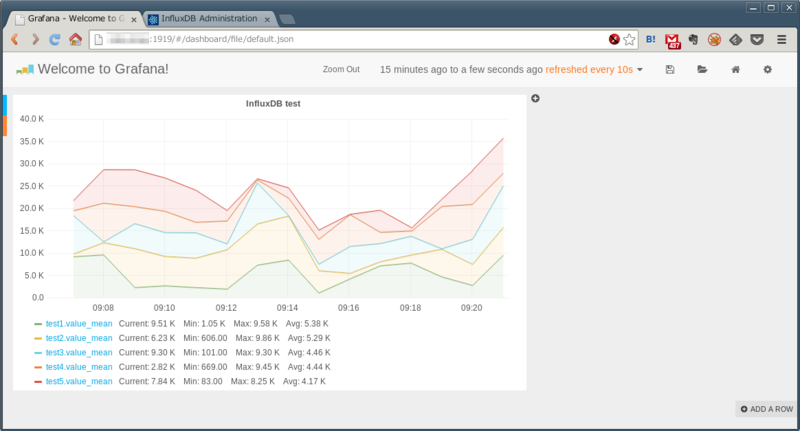Click the 'refreshed every 10s' text
Viewport: 800px width, 431px height.
[x=589, y=69]
